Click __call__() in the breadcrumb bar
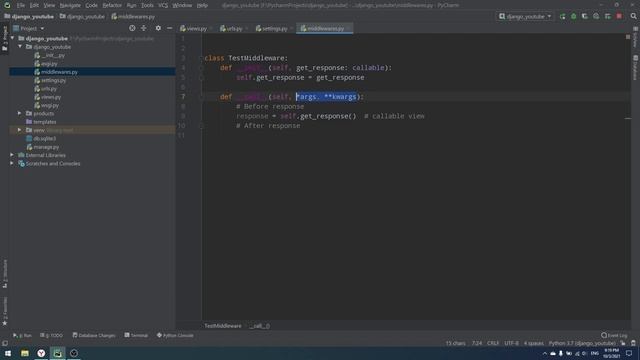Viewport: 640px width, 360px height. [x=260, y=326]
